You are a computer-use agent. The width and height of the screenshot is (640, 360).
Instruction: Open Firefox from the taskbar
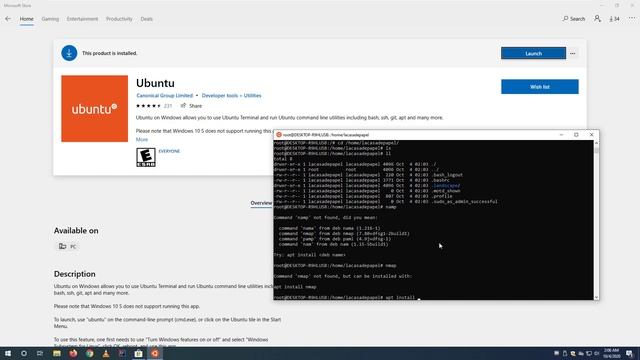click(x=73, y=353)
